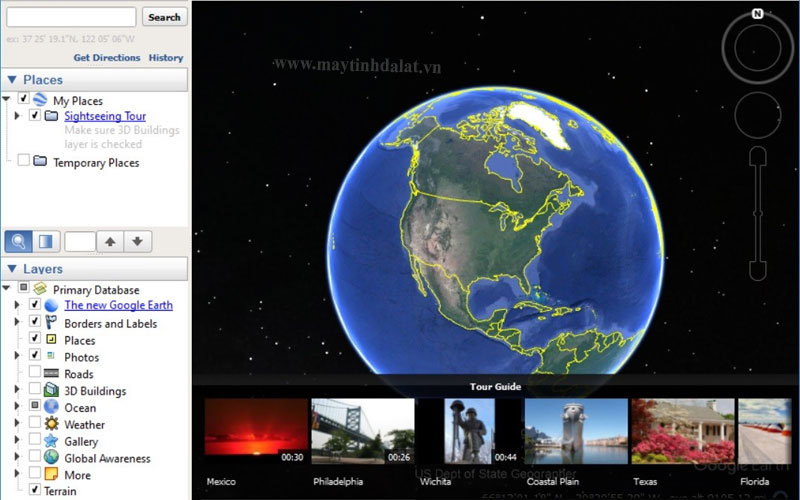Move item down with down arrow
Screen dimensions: 800x500
tap(137, 241)
